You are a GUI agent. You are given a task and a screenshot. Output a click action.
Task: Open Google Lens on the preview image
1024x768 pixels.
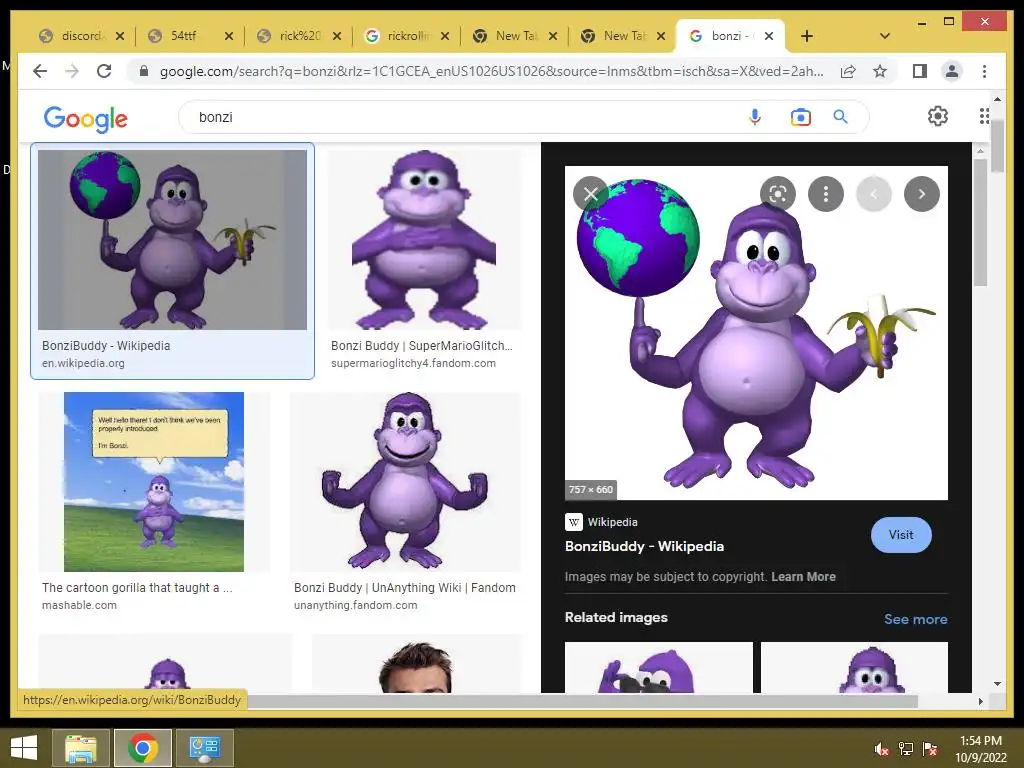[x=778, y=194]
